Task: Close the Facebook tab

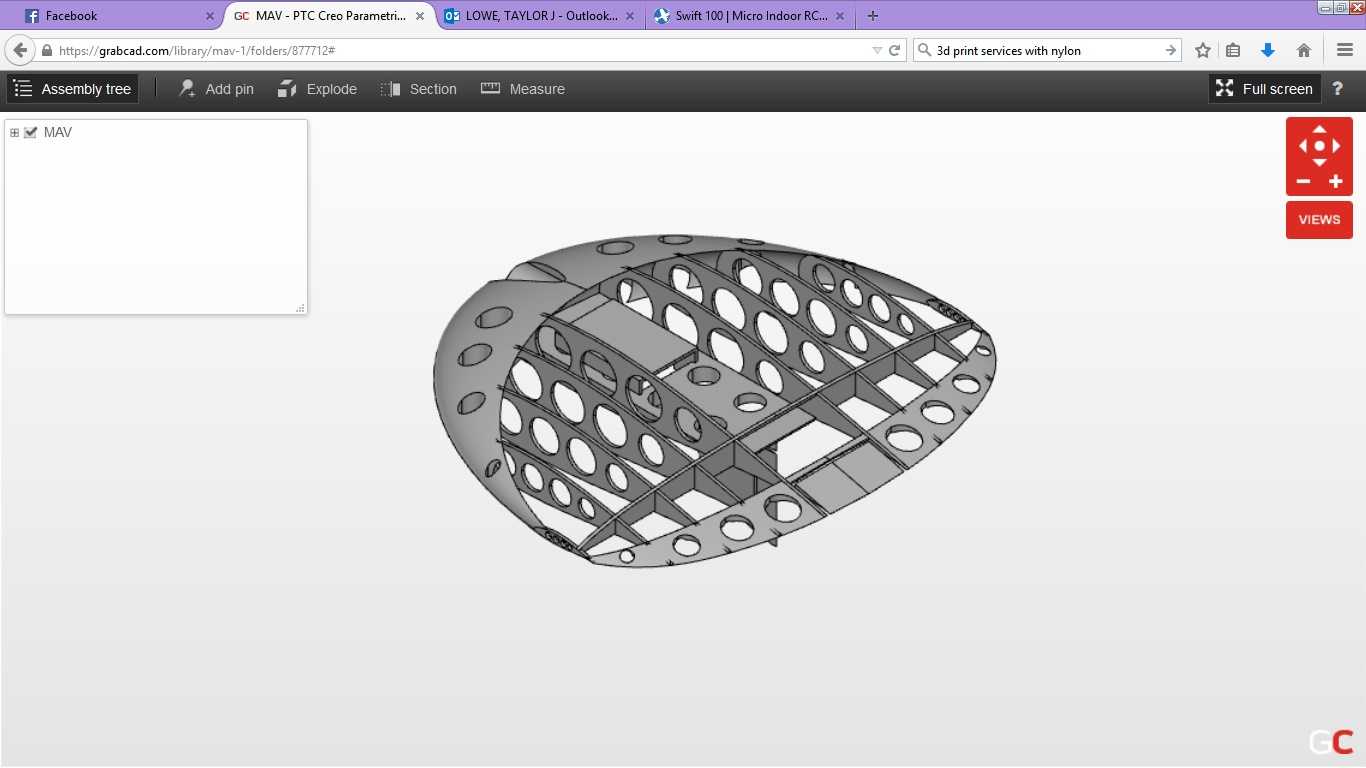Action: pos(210,16)
